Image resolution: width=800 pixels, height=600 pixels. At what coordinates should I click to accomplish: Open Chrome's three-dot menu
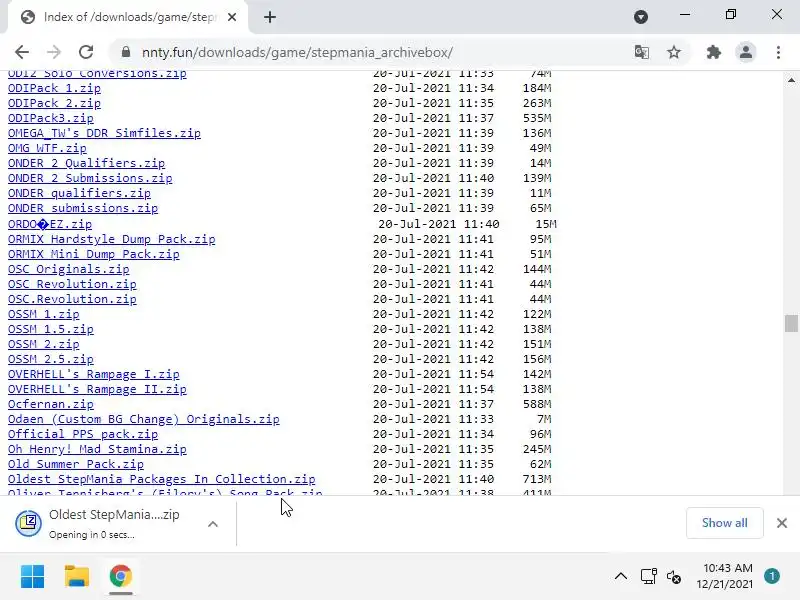(778, 52)
